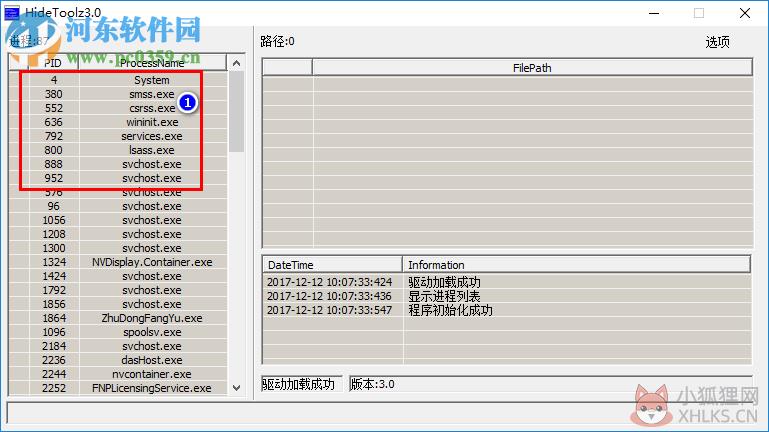The image size is (769, 432).
Task: Click the 路径:0 label
Action: 278,42
